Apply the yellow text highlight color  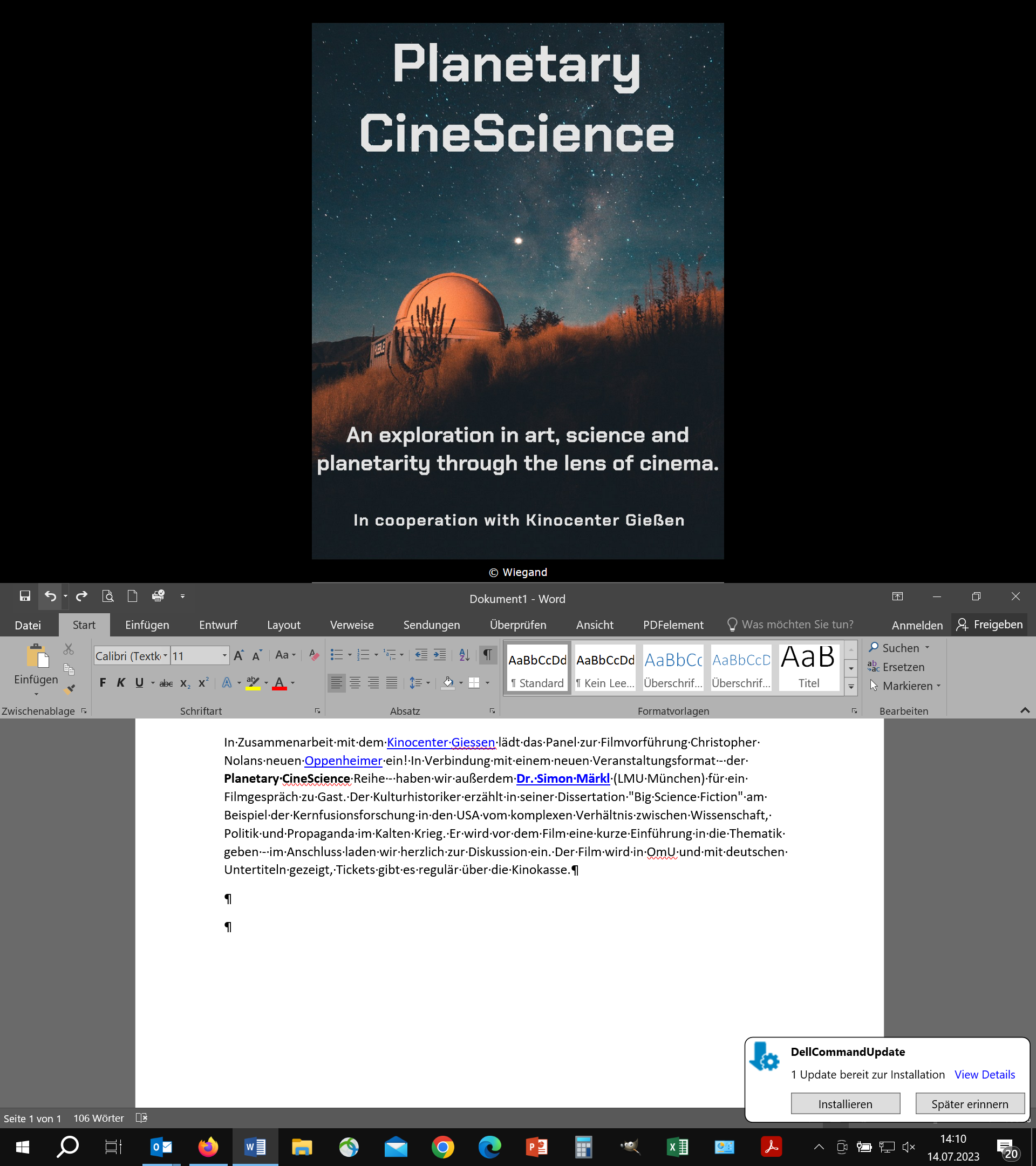(253, 683)
